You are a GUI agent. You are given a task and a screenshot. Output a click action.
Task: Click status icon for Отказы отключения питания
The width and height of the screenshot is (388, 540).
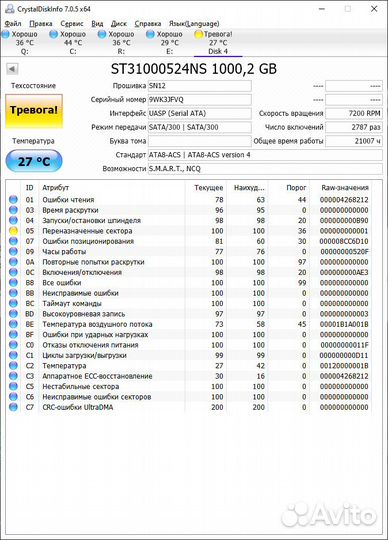pyautogui.click(x=13, y=345)
